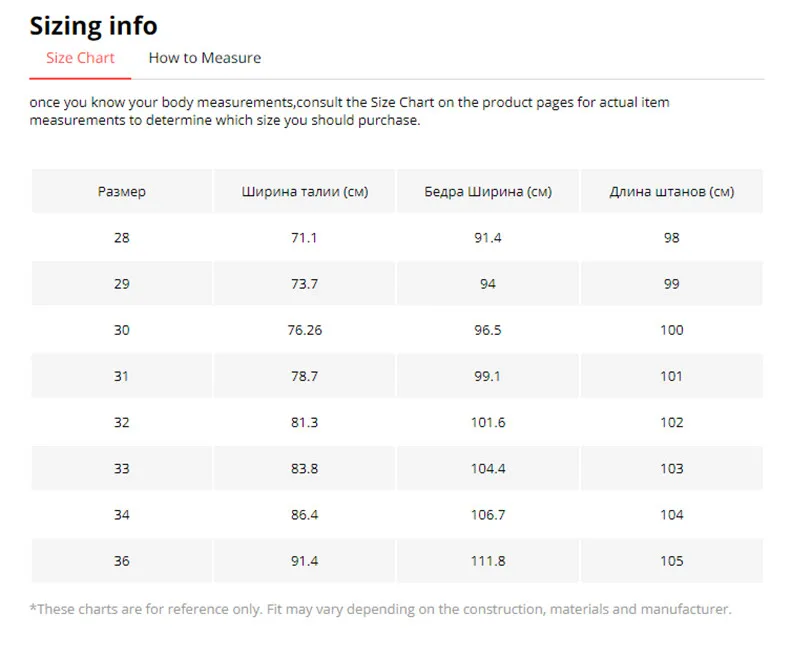This screenshot has height=657, width=790.
Task: Select the 99.1 hip measurement
Action: (487, 376)
